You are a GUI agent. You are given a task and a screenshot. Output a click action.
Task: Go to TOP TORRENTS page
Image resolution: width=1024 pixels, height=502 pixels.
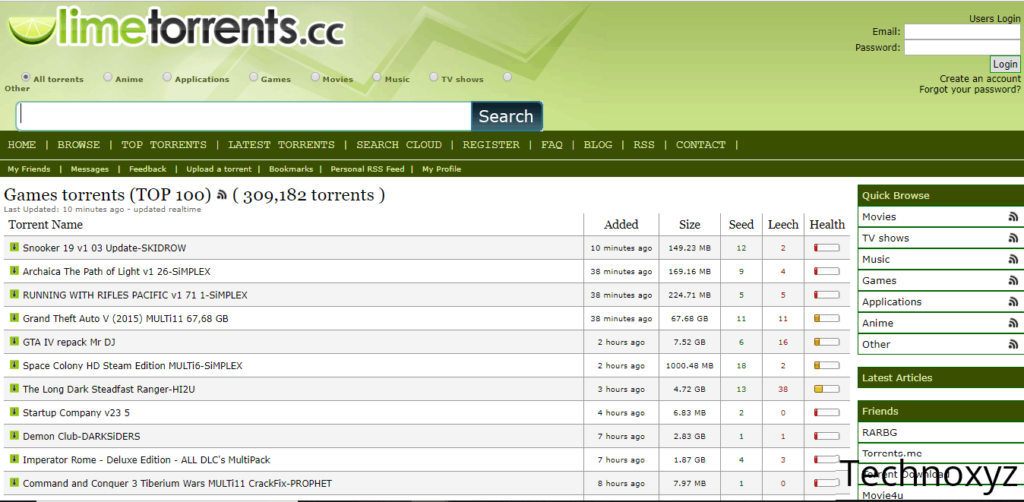point(164,145)
